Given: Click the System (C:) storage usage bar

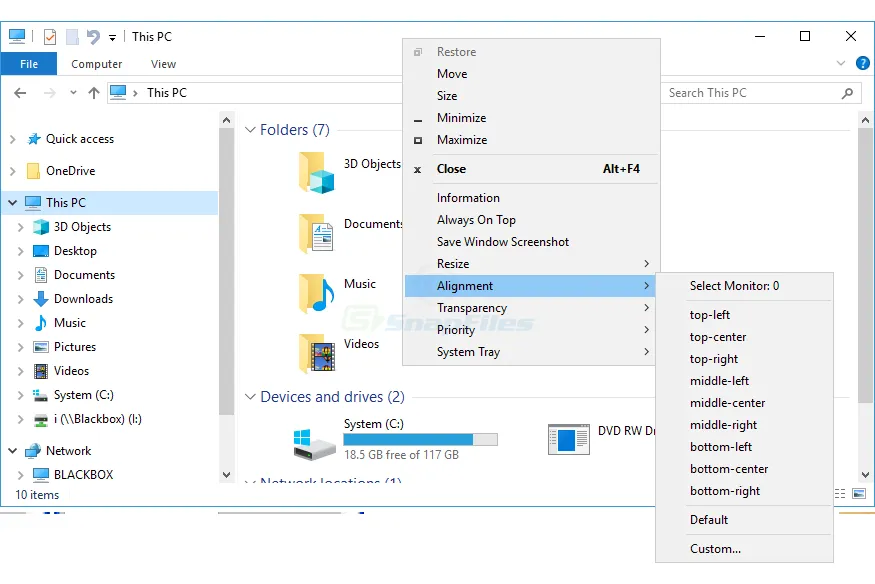Looking at the screenshot, I should pyautogui.click(x=420, y=440).
